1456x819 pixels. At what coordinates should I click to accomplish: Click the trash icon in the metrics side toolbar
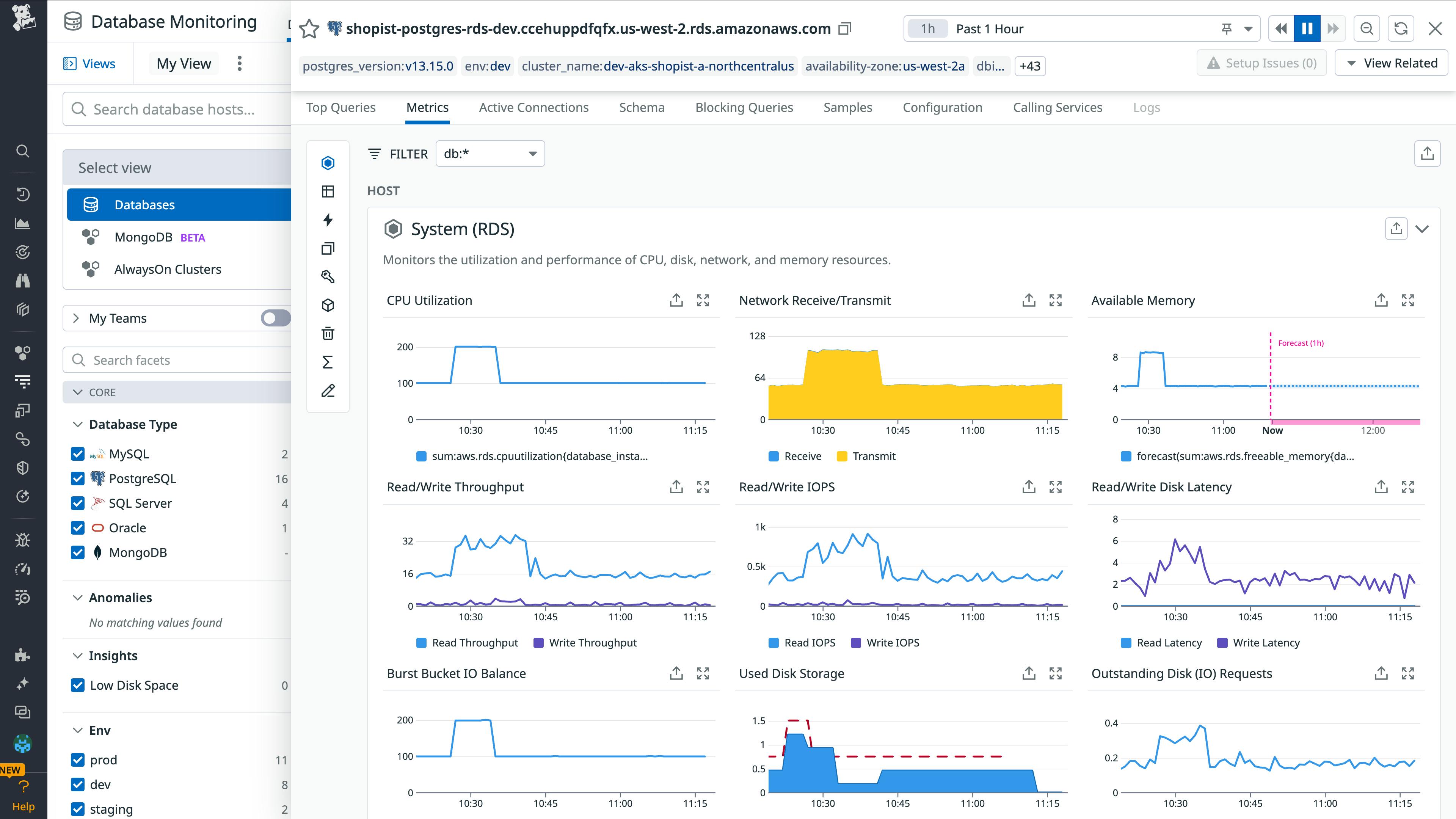[328, 334]
